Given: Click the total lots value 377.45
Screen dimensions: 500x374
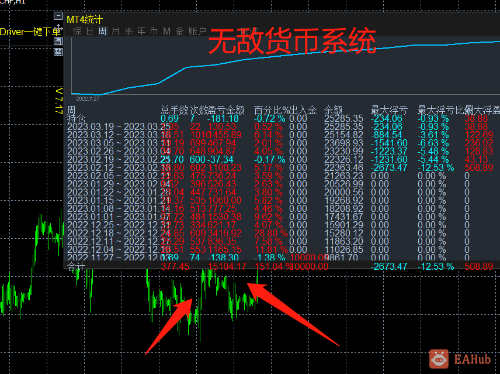Looking at the screenshot, I should (175, 266).
